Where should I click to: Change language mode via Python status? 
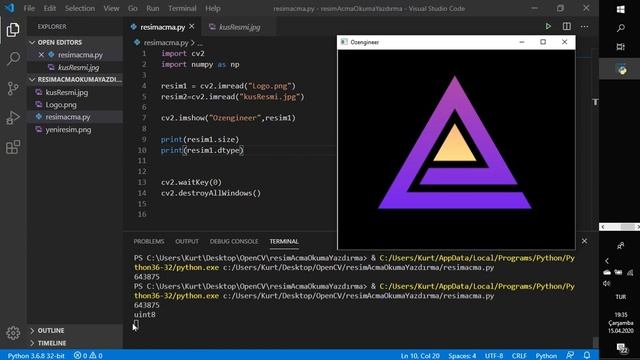[x=546, y=356]
